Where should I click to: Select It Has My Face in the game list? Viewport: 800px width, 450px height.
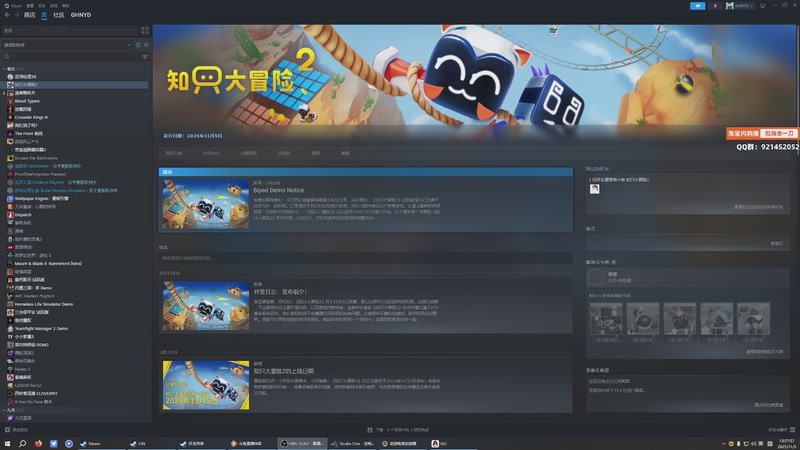[x=33, y=402]
